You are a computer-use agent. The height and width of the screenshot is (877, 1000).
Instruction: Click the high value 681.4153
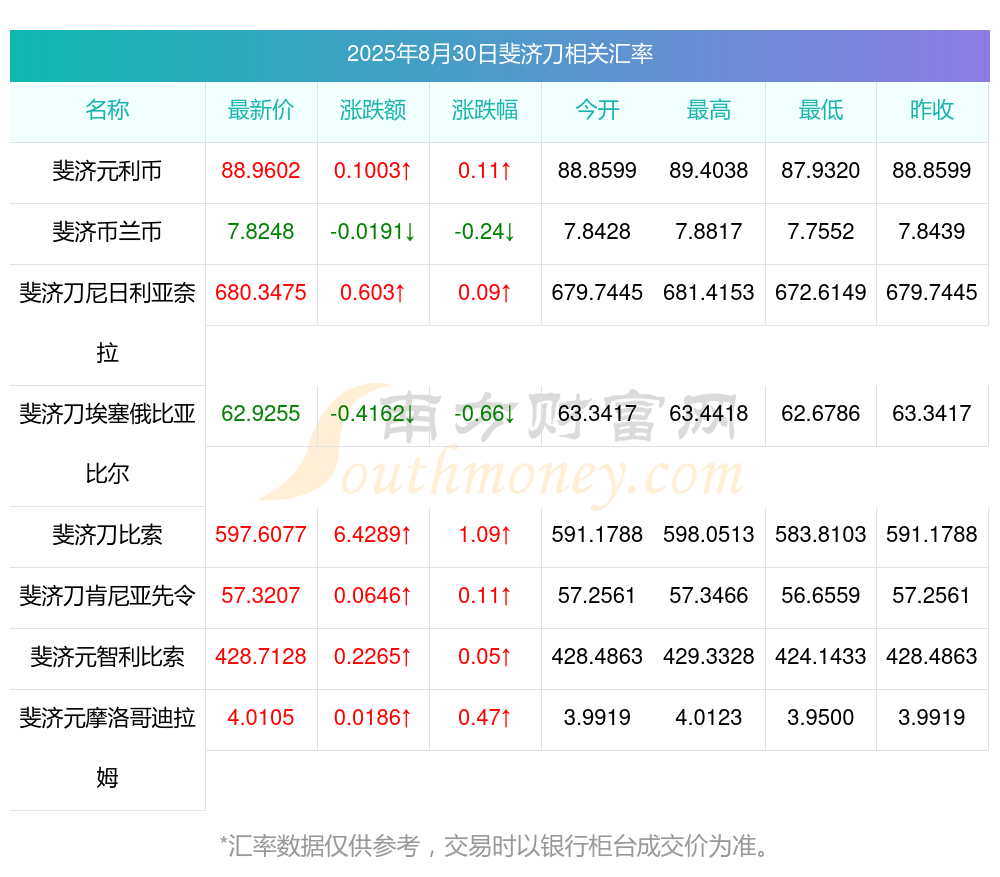(709, 292)
